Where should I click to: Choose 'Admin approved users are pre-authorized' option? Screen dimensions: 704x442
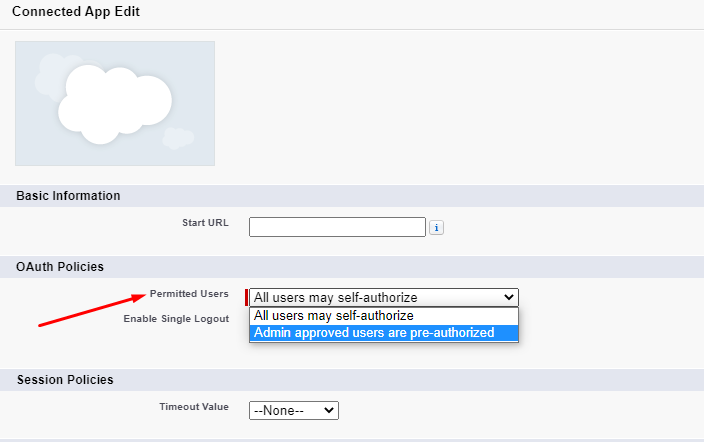pos(374,333)
